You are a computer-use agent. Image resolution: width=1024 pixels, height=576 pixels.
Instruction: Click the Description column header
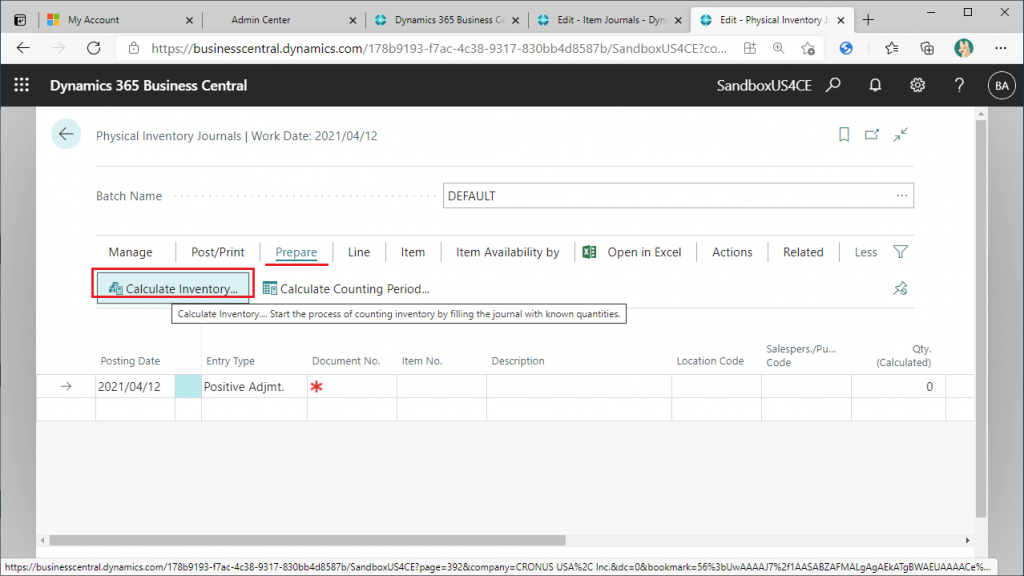point(518,360)
